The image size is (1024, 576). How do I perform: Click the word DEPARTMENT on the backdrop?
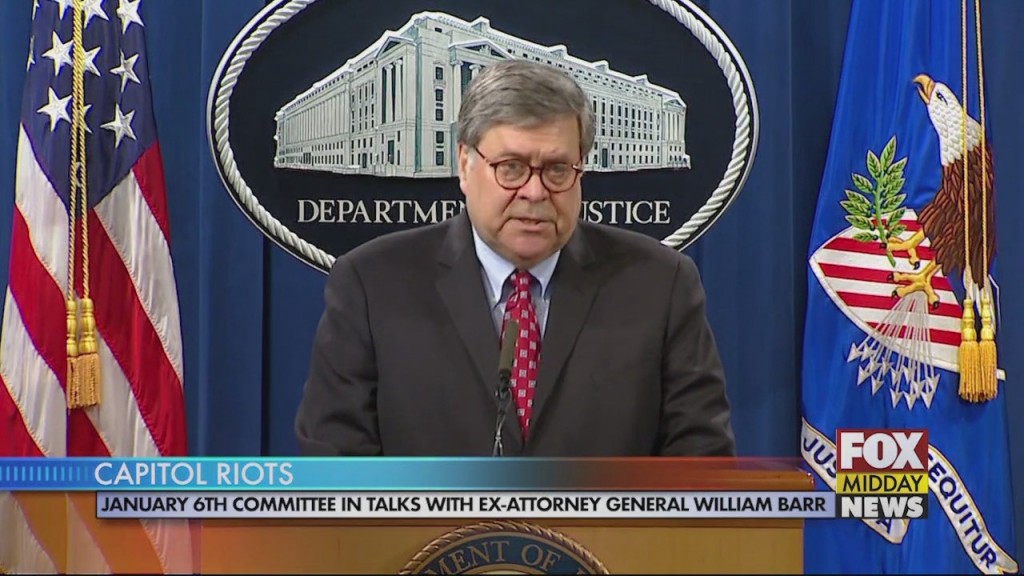381,212
